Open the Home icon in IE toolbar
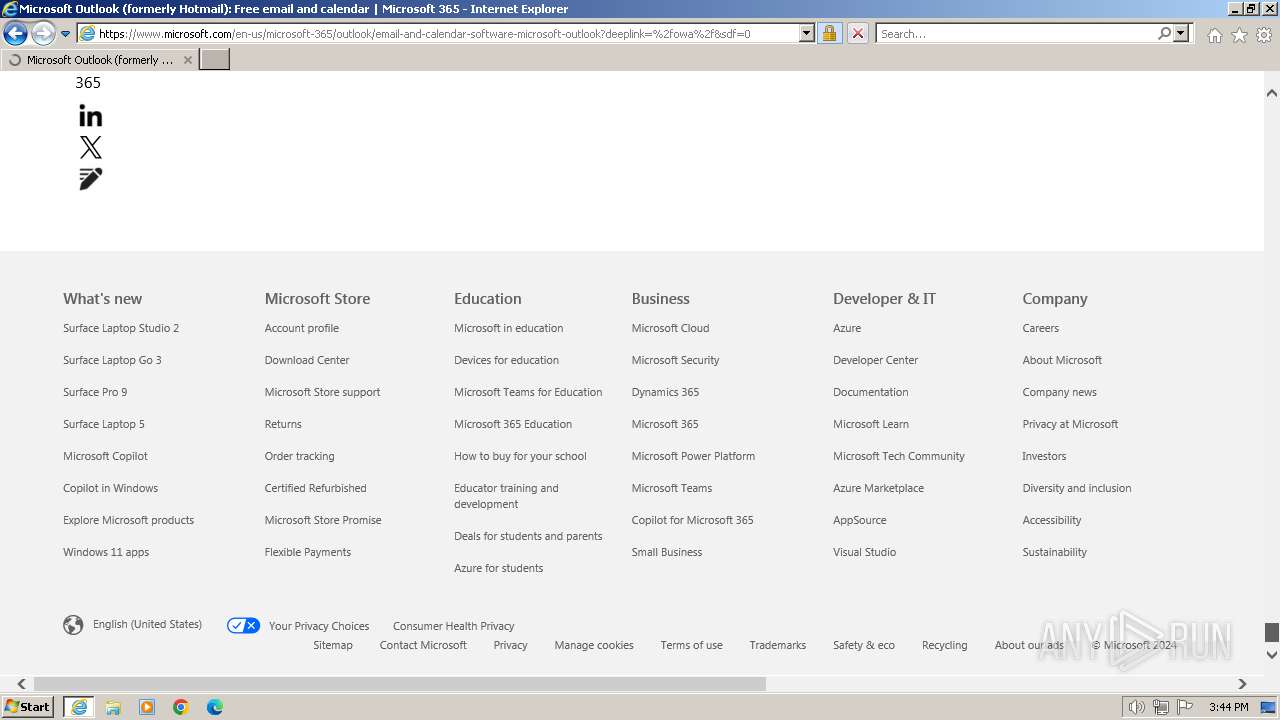Viewport: 1280px width, 720px height. pos(1214,35)
